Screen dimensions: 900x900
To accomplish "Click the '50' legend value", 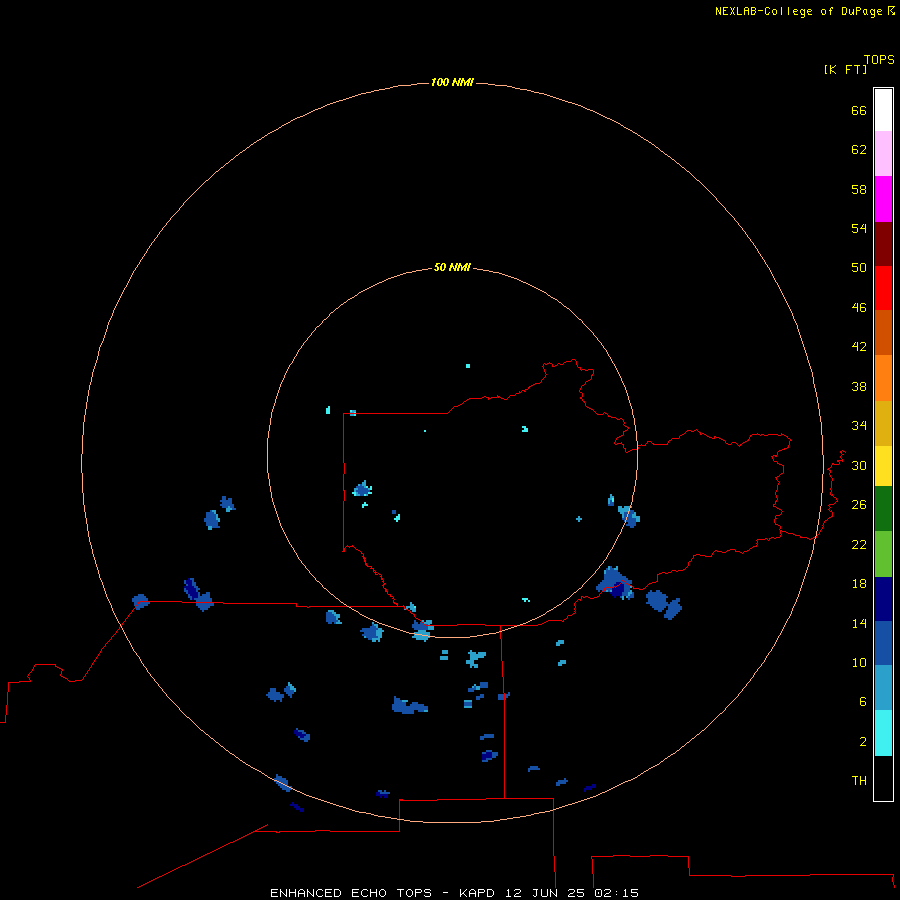I will [859, 267].
